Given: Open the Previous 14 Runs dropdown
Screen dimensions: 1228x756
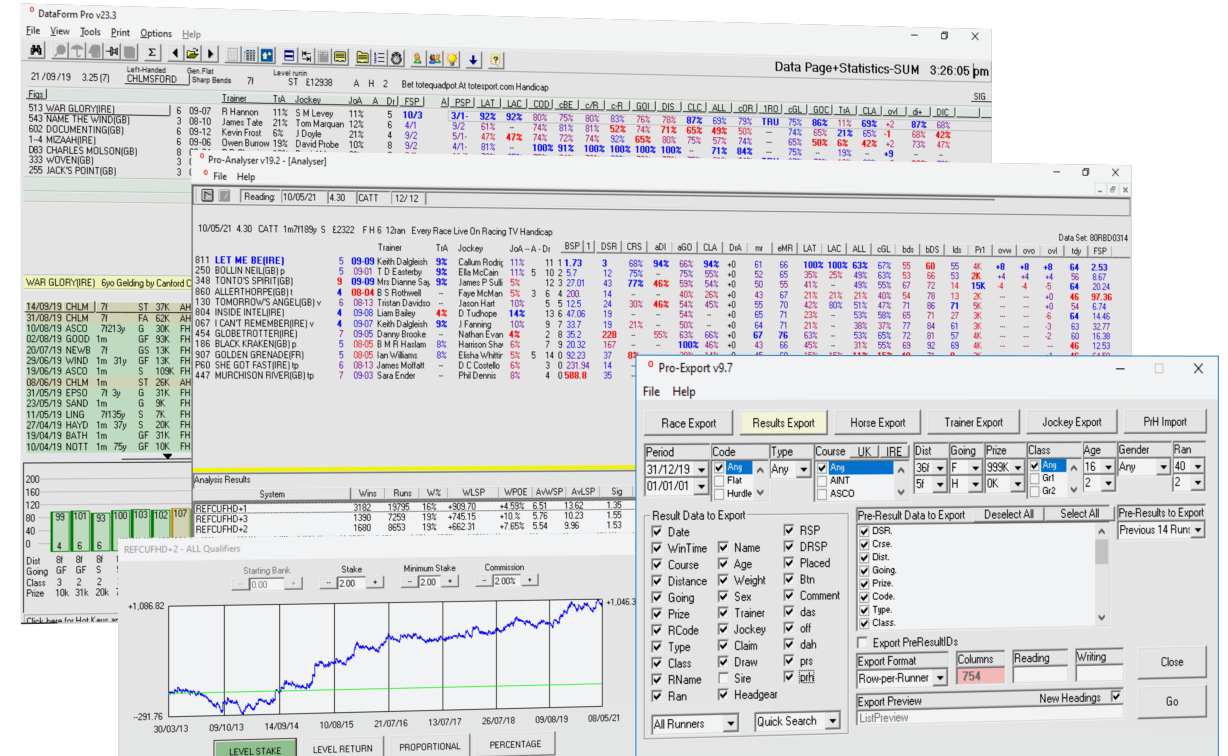Looking at the screenshot, I should point(1197,530).
